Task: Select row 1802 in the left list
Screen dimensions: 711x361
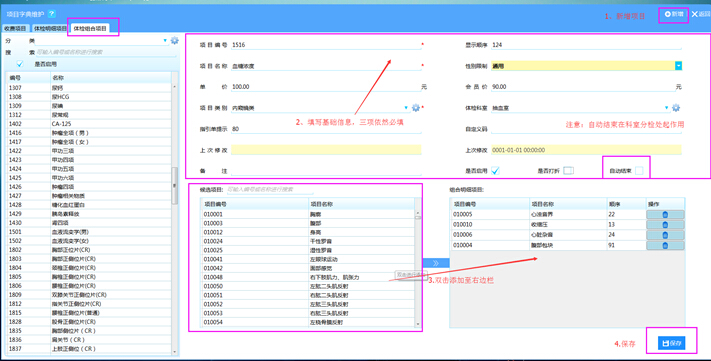Action: [89, 250]
